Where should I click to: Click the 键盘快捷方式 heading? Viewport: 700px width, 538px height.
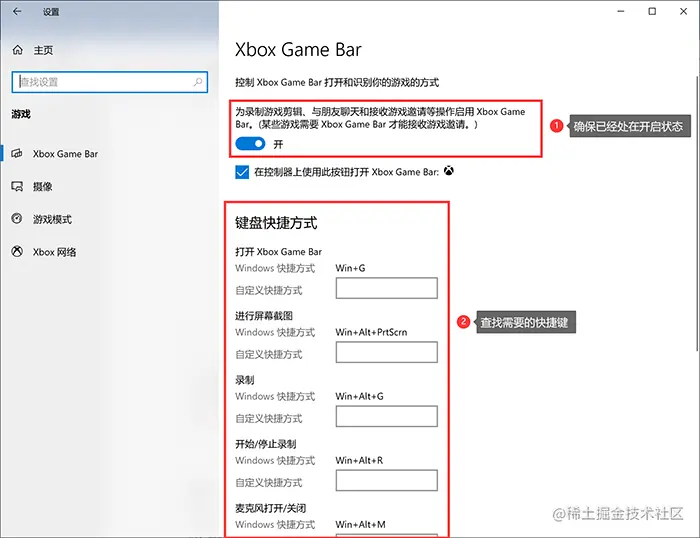tap(276, 222)
